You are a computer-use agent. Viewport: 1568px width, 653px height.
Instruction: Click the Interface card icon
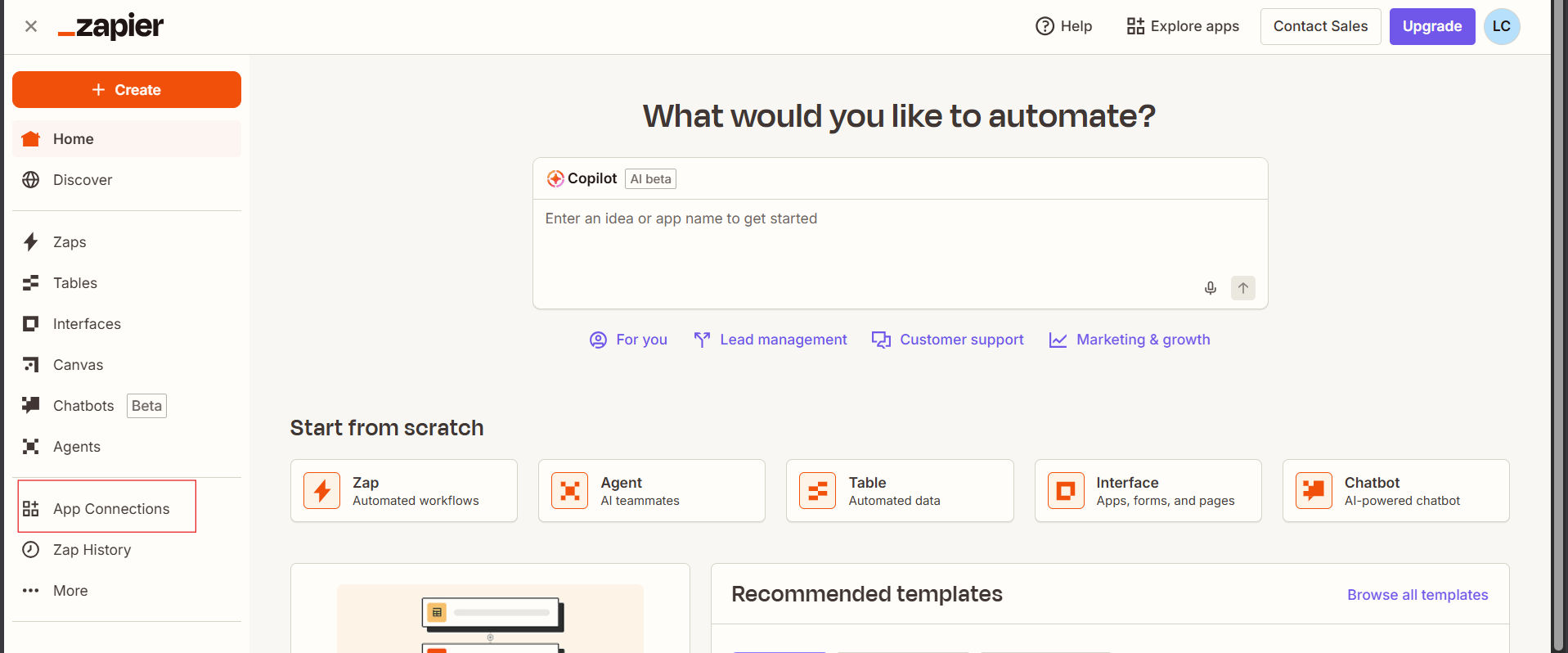point(1067,491)
